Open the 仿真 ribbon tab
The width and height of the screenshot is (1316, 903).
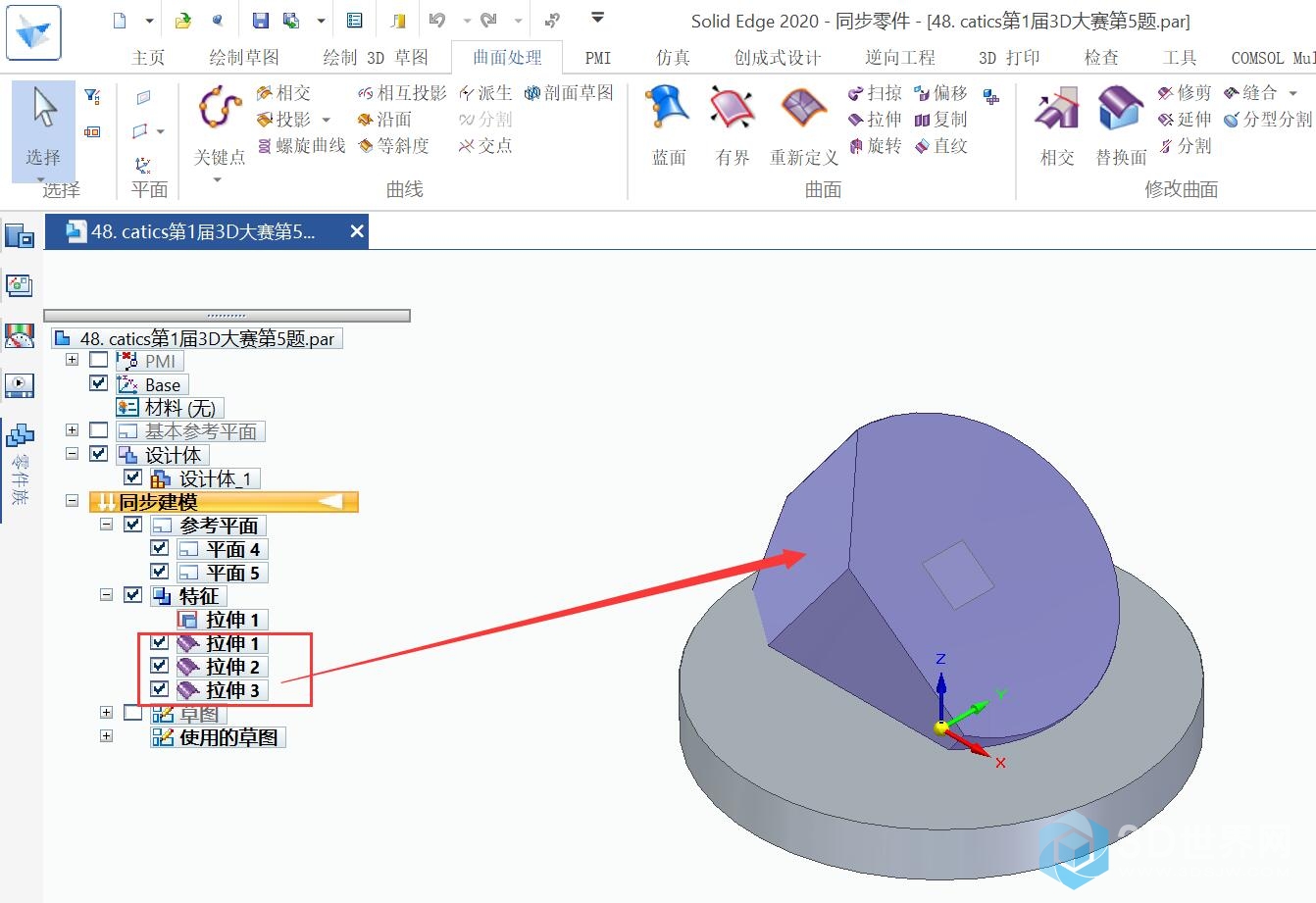[x=673, y=58]
